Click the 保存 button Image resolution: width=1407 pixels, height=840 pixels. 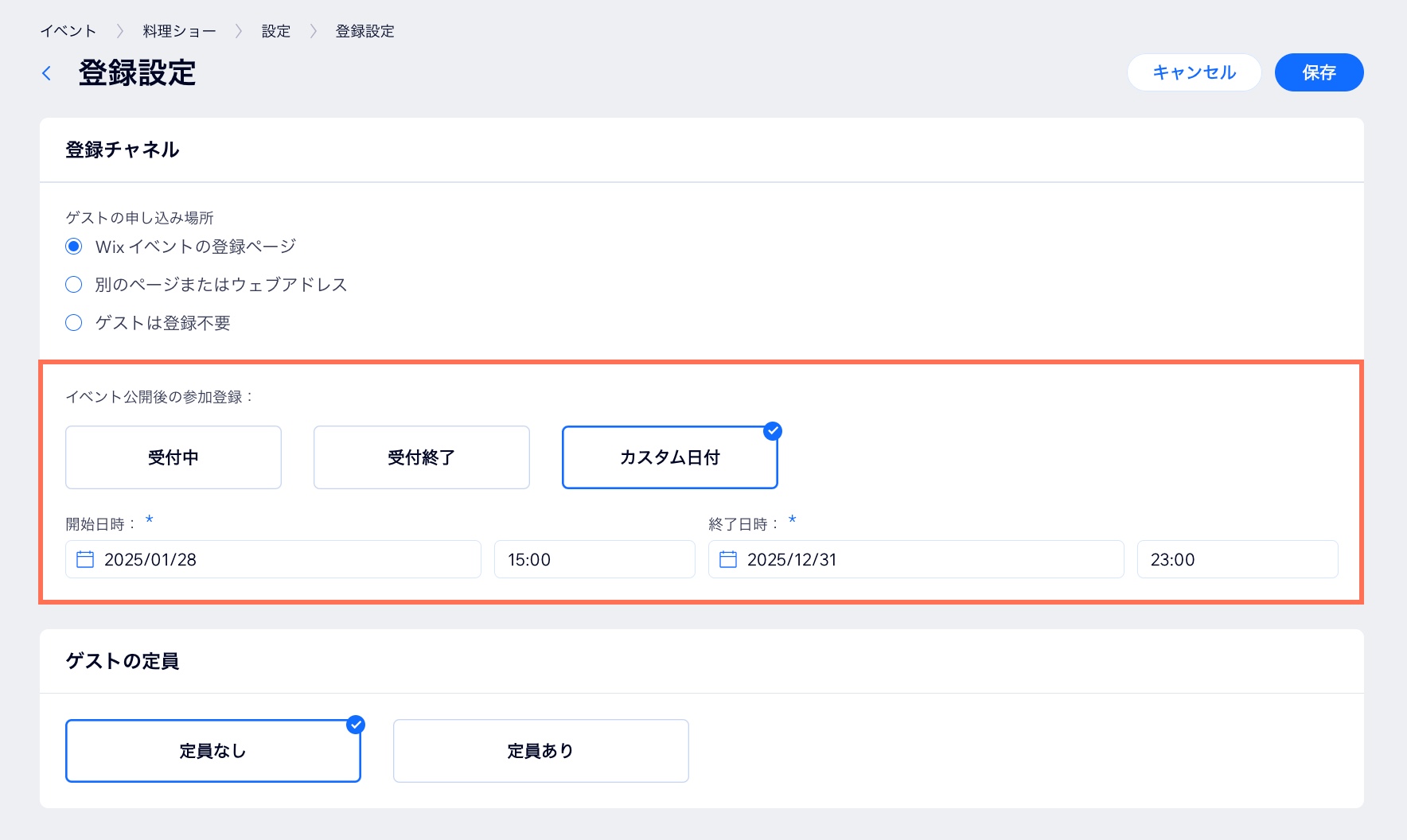pos(1319,72)
